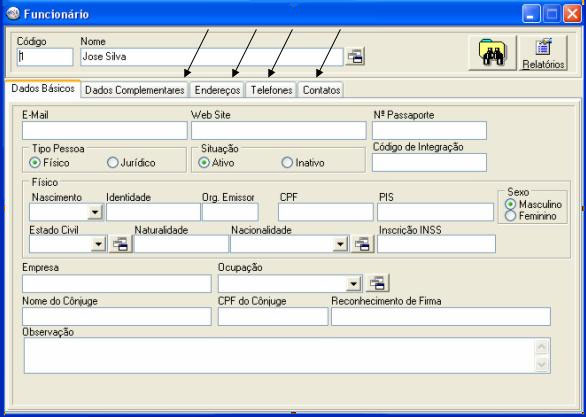Click the binoculars search button
Image resolution: width=586 pixels, height=417 pixels.
click(492, 53)
